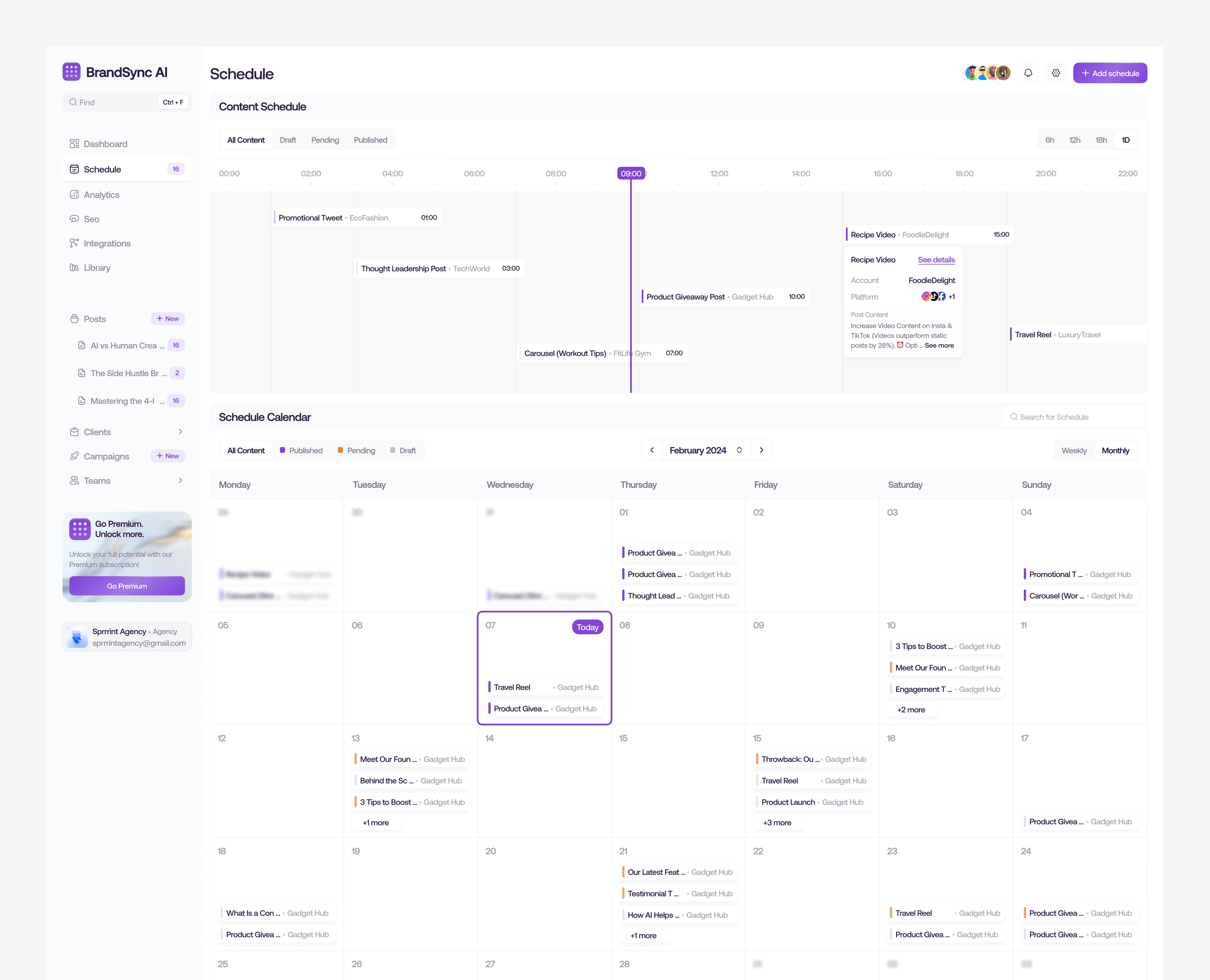
Task: Switch calendar to Weekly view
Action: [1074, 450]
